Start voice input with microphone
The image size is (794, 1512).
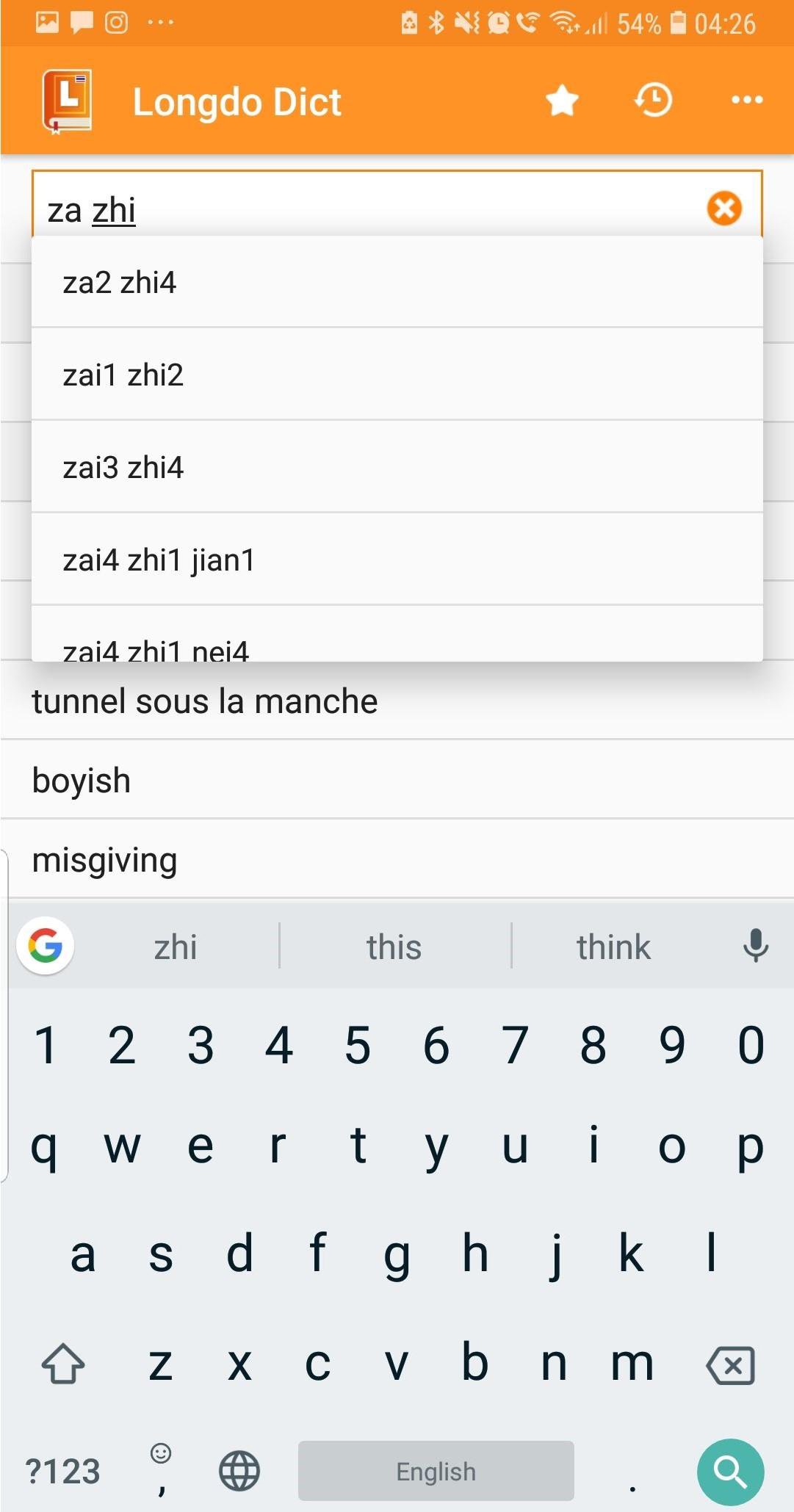pos(754,946)
